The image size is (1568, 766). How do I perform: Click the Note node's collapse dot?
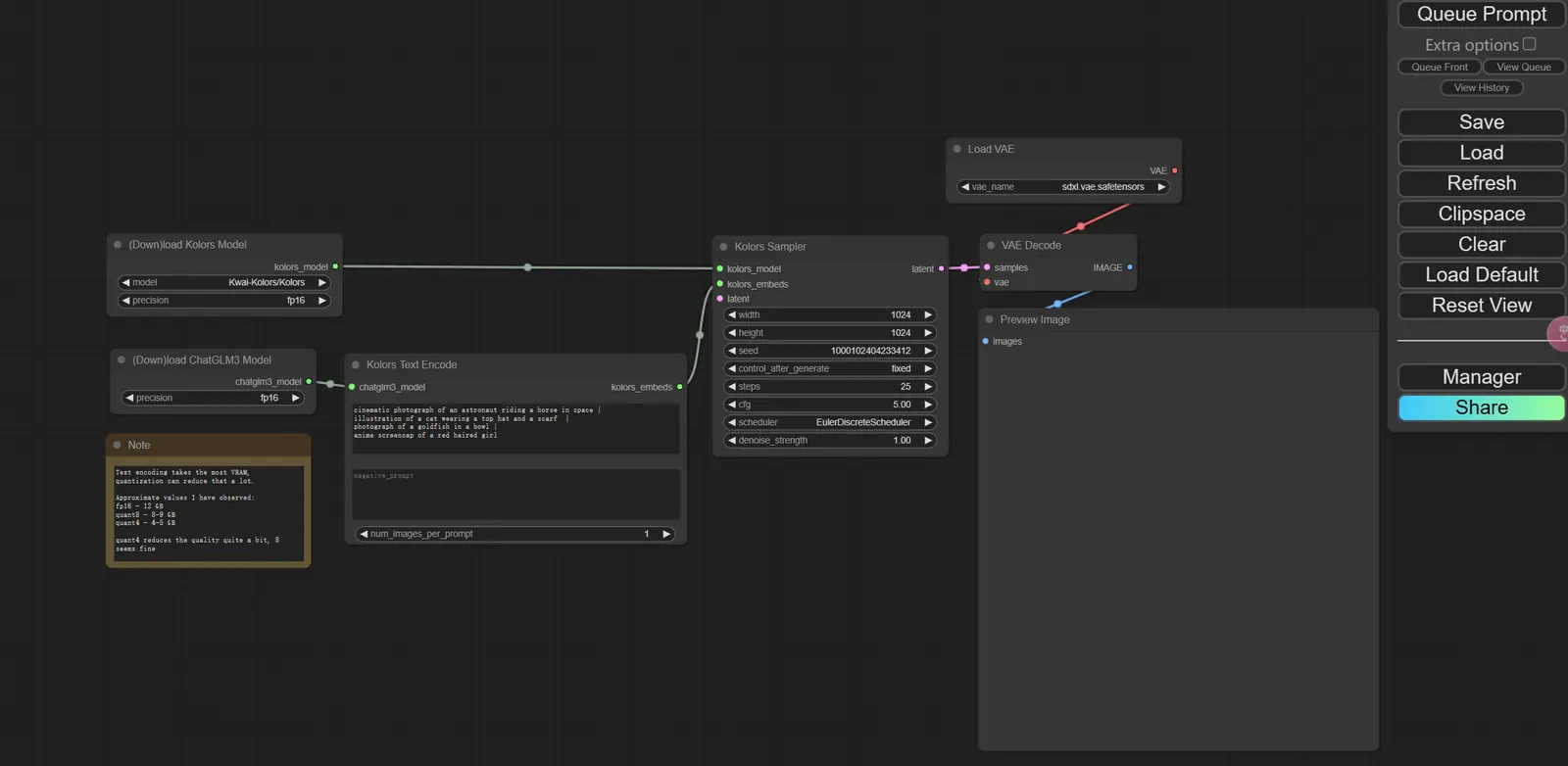tap(118, 445)
